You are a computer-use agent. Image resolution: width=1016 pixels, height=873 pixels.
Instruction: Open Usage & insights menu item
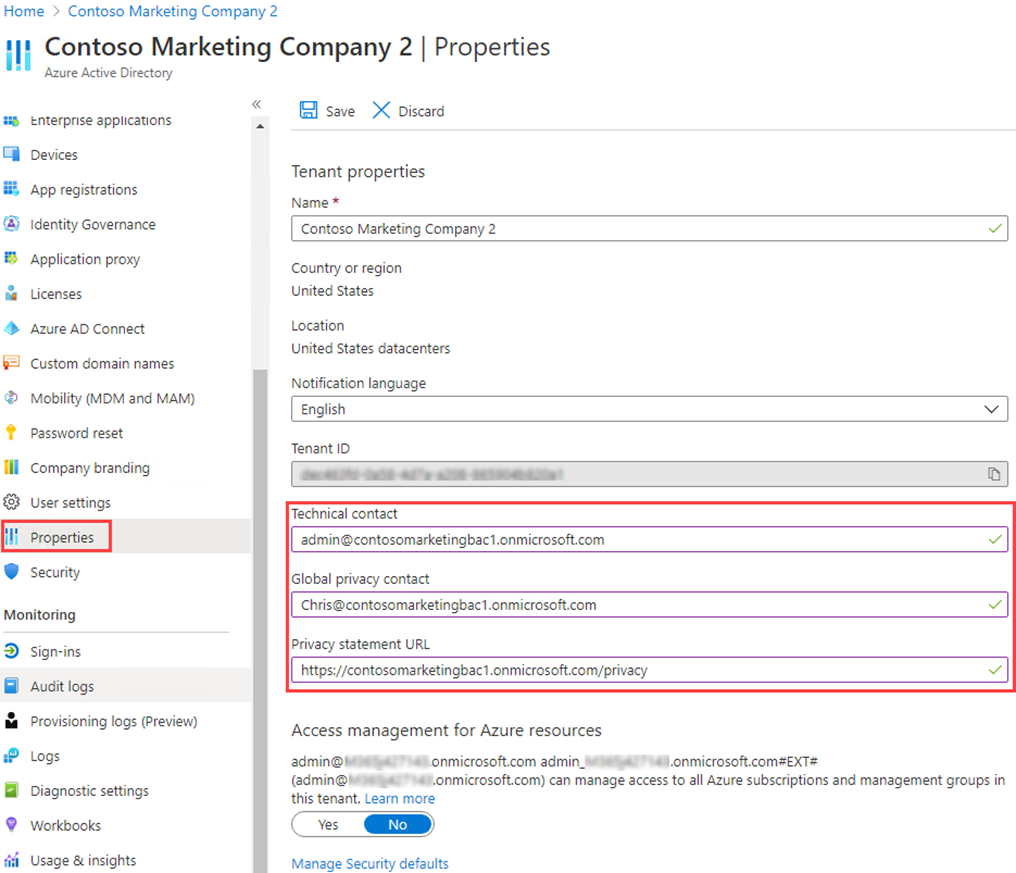coord(83,860)
